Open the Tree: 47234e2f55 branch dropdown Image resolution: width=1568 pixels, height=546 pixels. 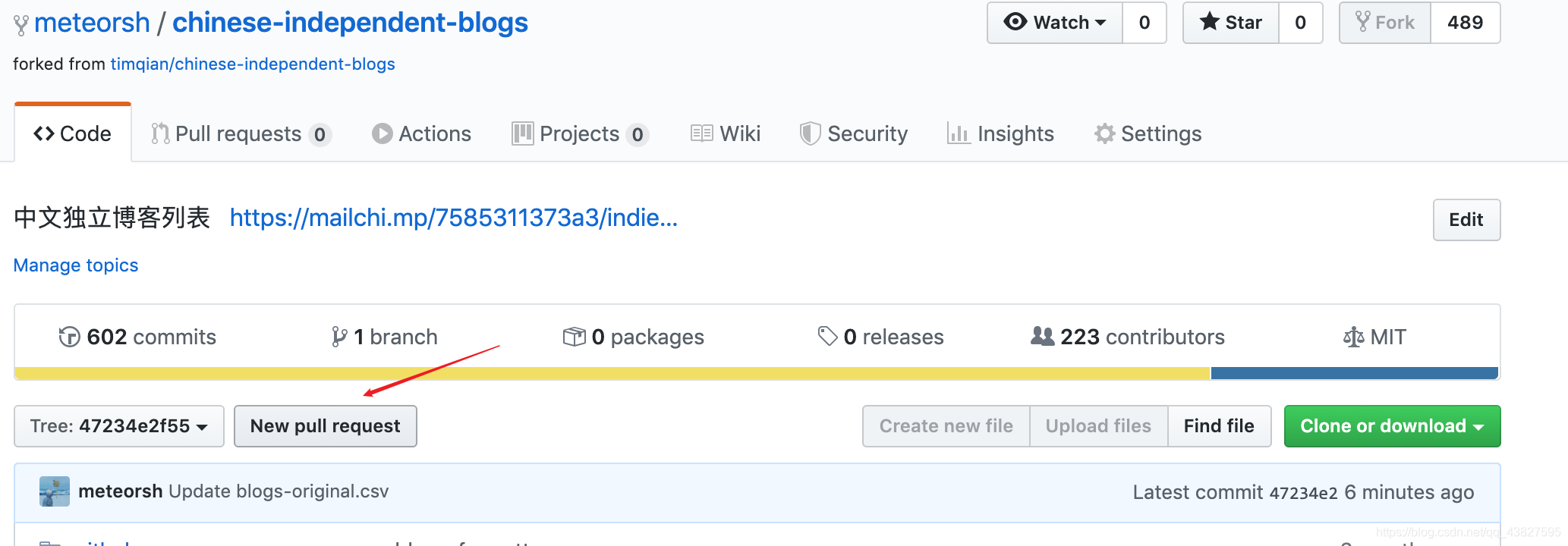[119, 426]
